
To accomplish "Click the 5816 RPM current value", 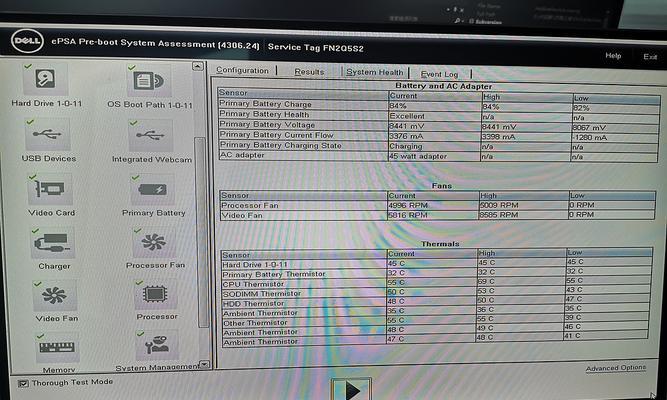I will tap(408, 215).
